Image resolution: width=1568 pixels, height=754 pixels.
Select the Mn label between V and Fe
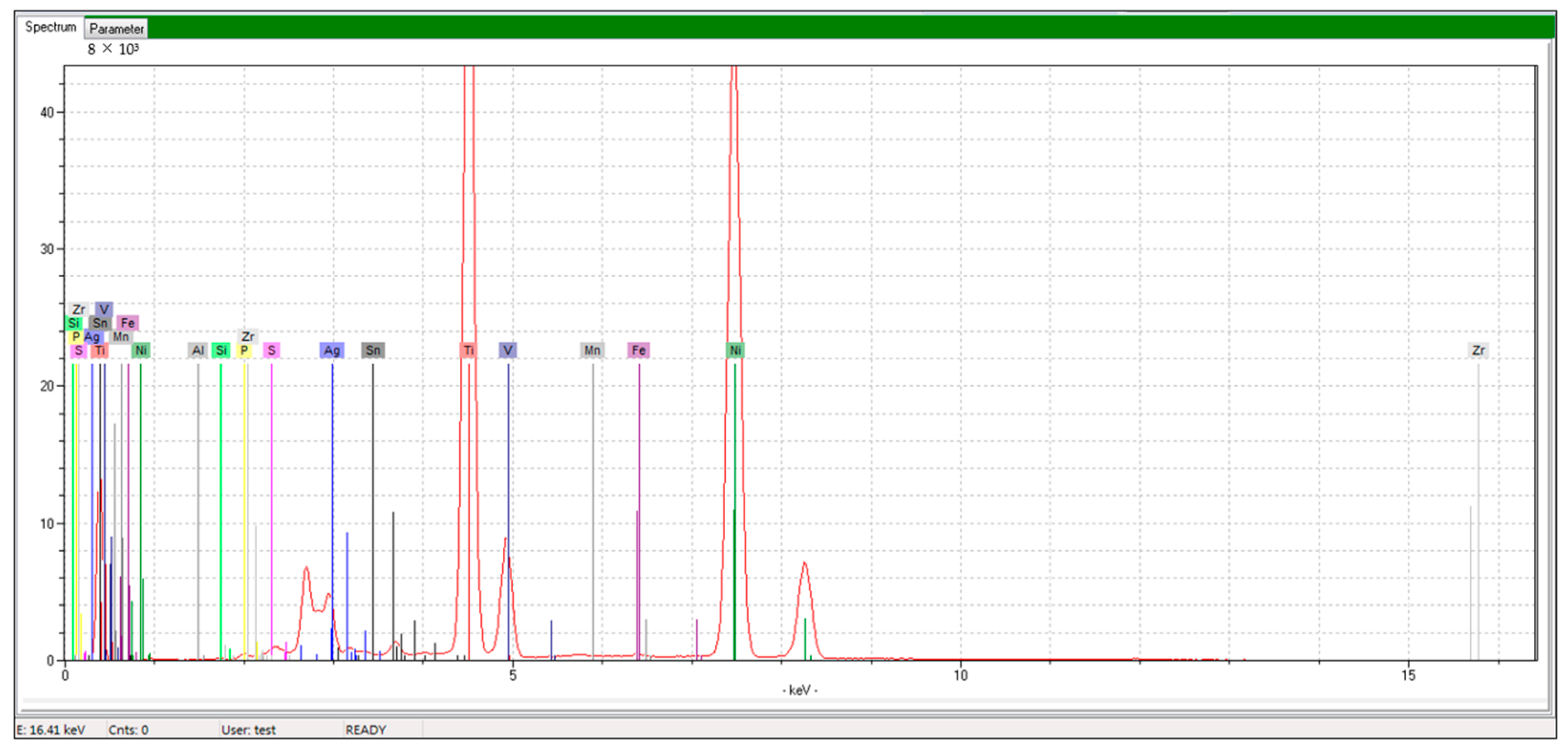[592, 350]
